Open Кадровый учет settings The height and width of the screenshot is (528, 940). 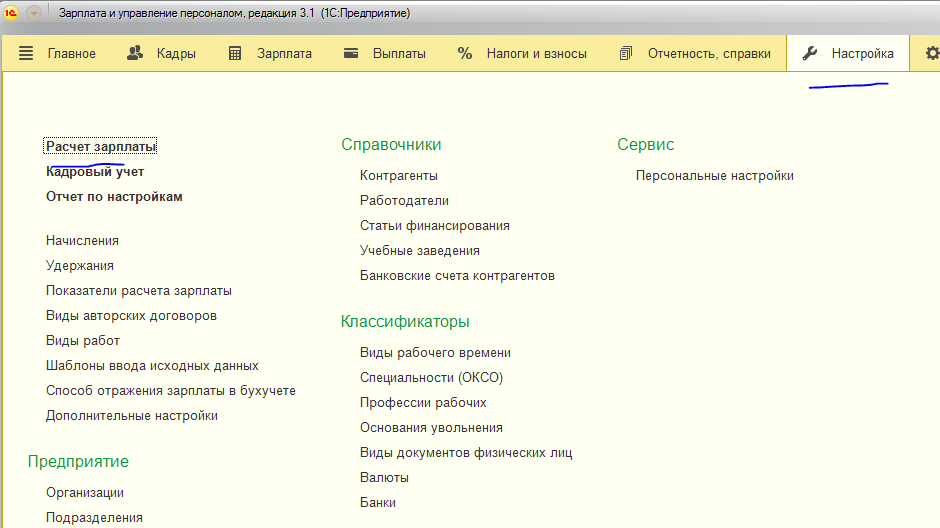click(95, 171)
